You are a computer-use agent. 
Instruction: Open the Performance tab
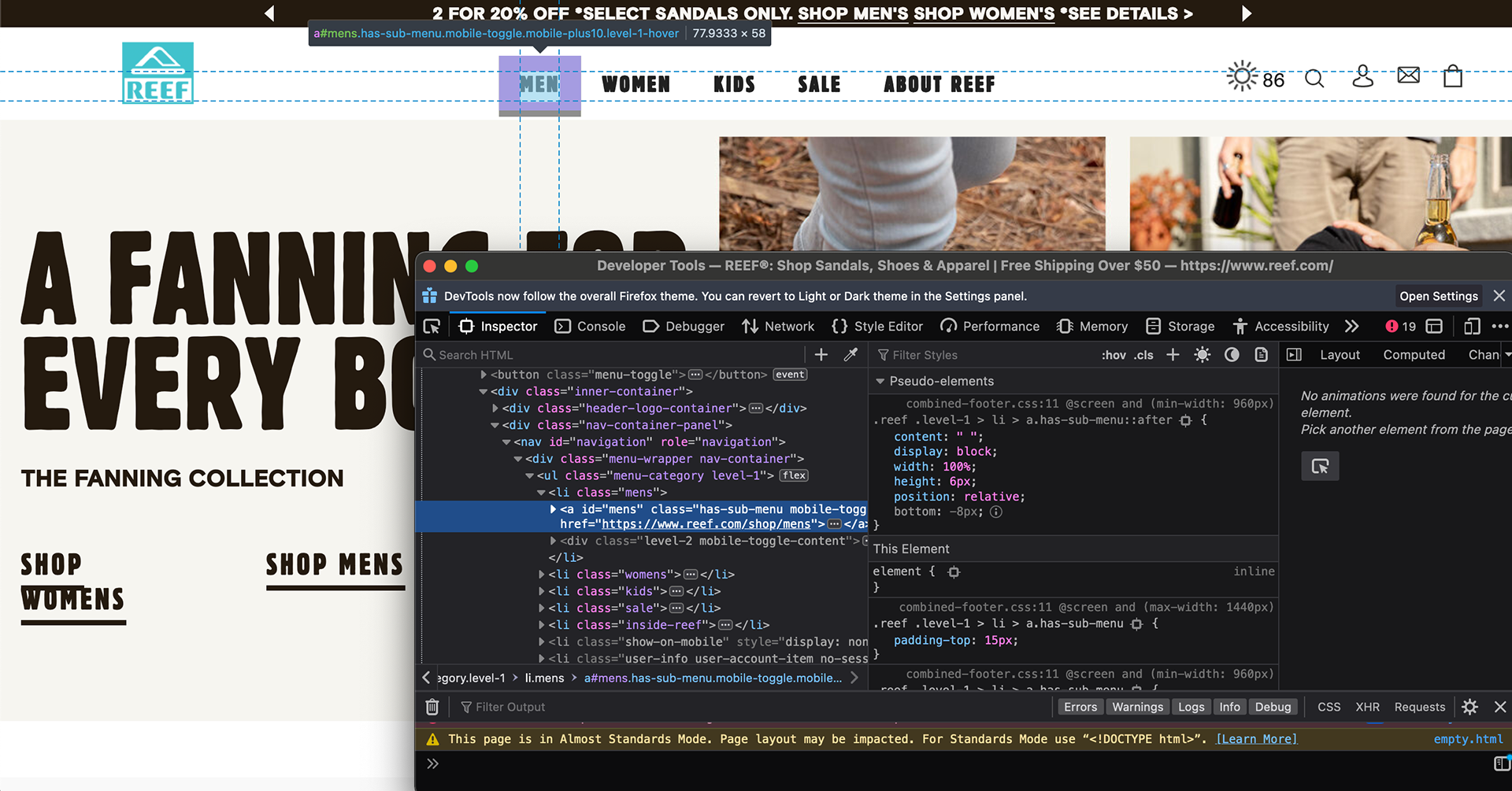click(990, 326)
